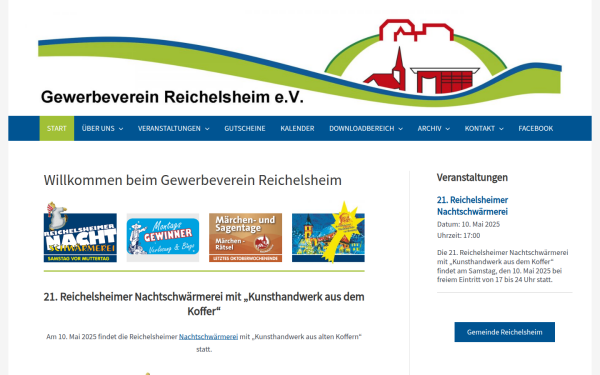Open sidebar link 21. Reichelsheimer Nachtschwärmerei

(x=473, y=205)
